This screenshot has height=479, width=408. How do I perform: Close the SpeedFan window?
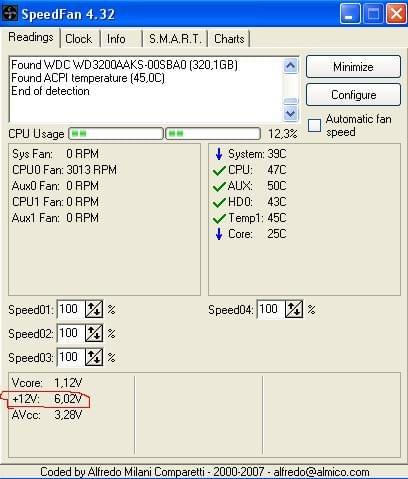pyautogui.click(x=396, y=14)
